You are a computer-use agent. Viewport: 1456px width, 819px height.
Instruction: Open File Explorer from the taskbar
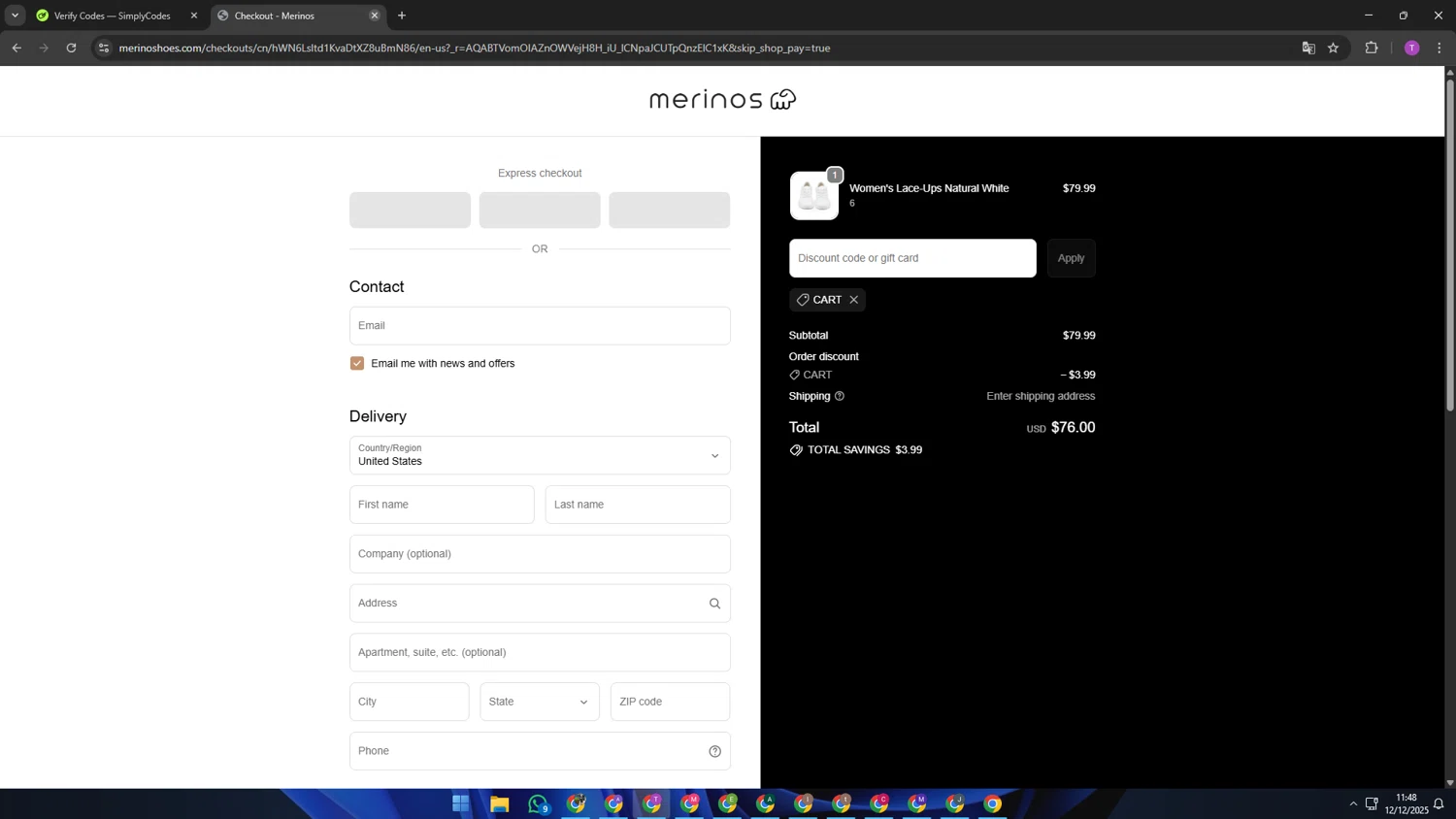(500, 803)
